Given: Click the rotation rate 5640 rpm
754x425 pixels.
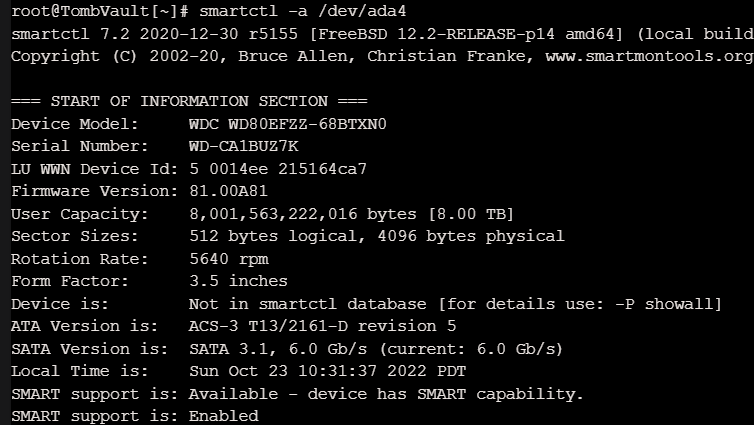Looking at the screenshot, I should point(228,259).
